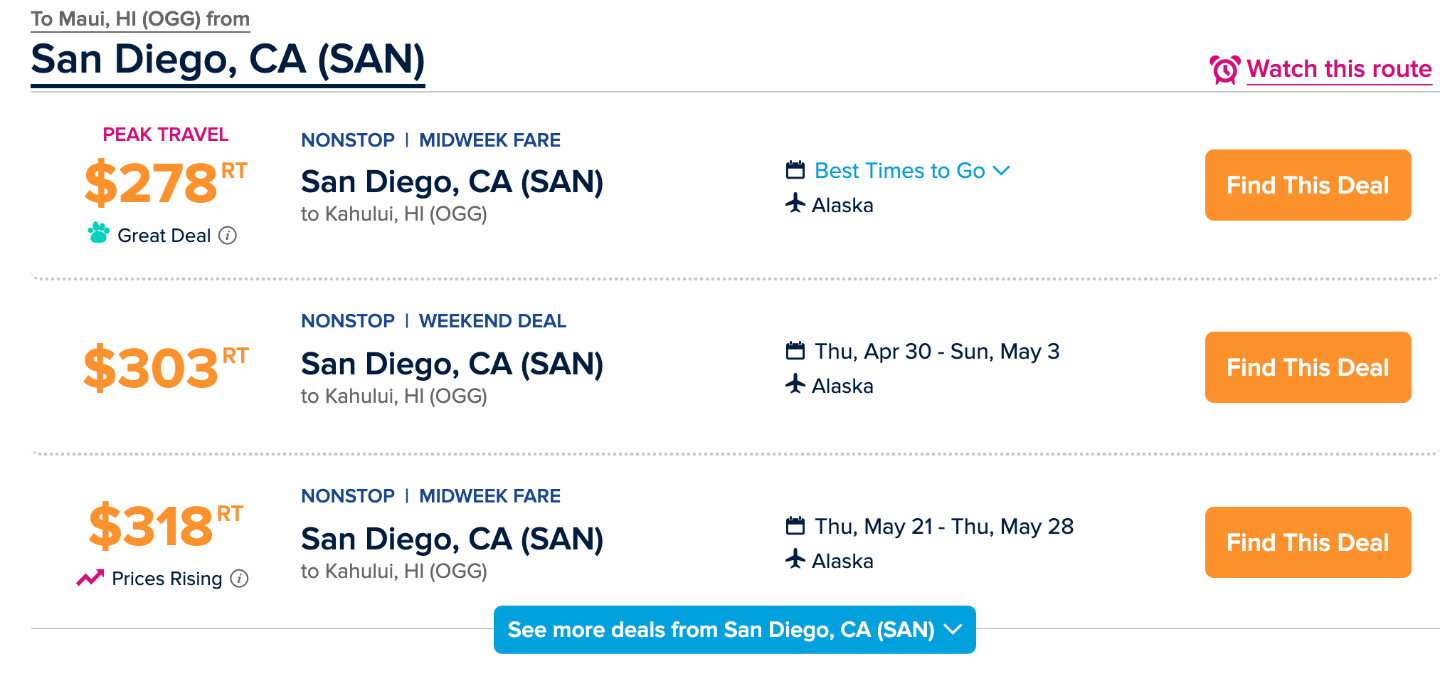The height and width of the screenshot is (679, 1440).
Task: Click the teal paw Great Deal icon
Action: point(98,234)
